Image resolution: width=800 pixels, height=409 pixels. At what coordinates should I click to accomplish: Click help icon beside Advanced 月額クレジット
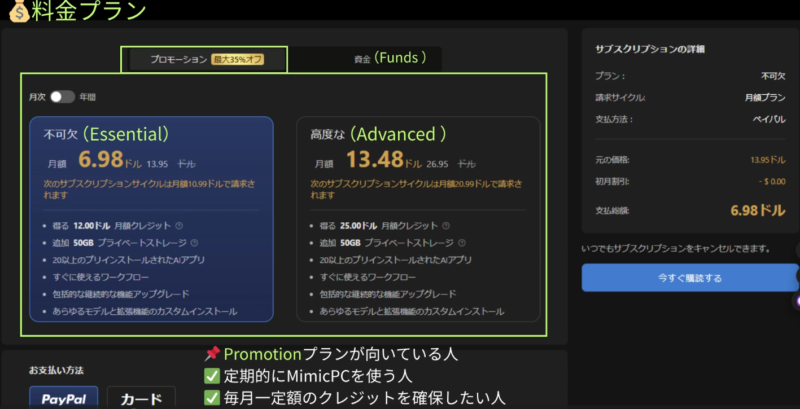[446, 225]
